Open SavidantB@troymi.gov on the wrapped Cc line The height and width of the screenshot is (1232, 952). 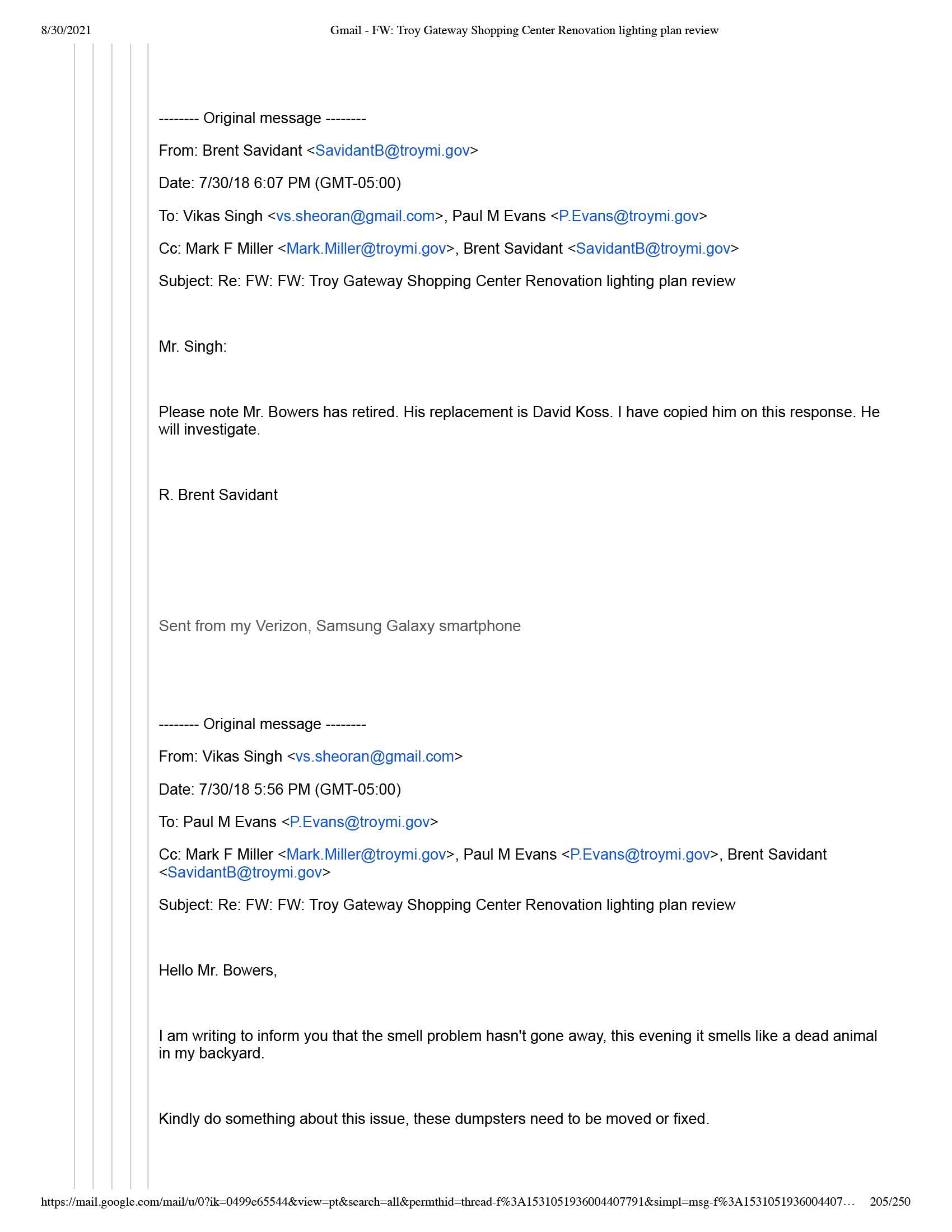(245, 872)
